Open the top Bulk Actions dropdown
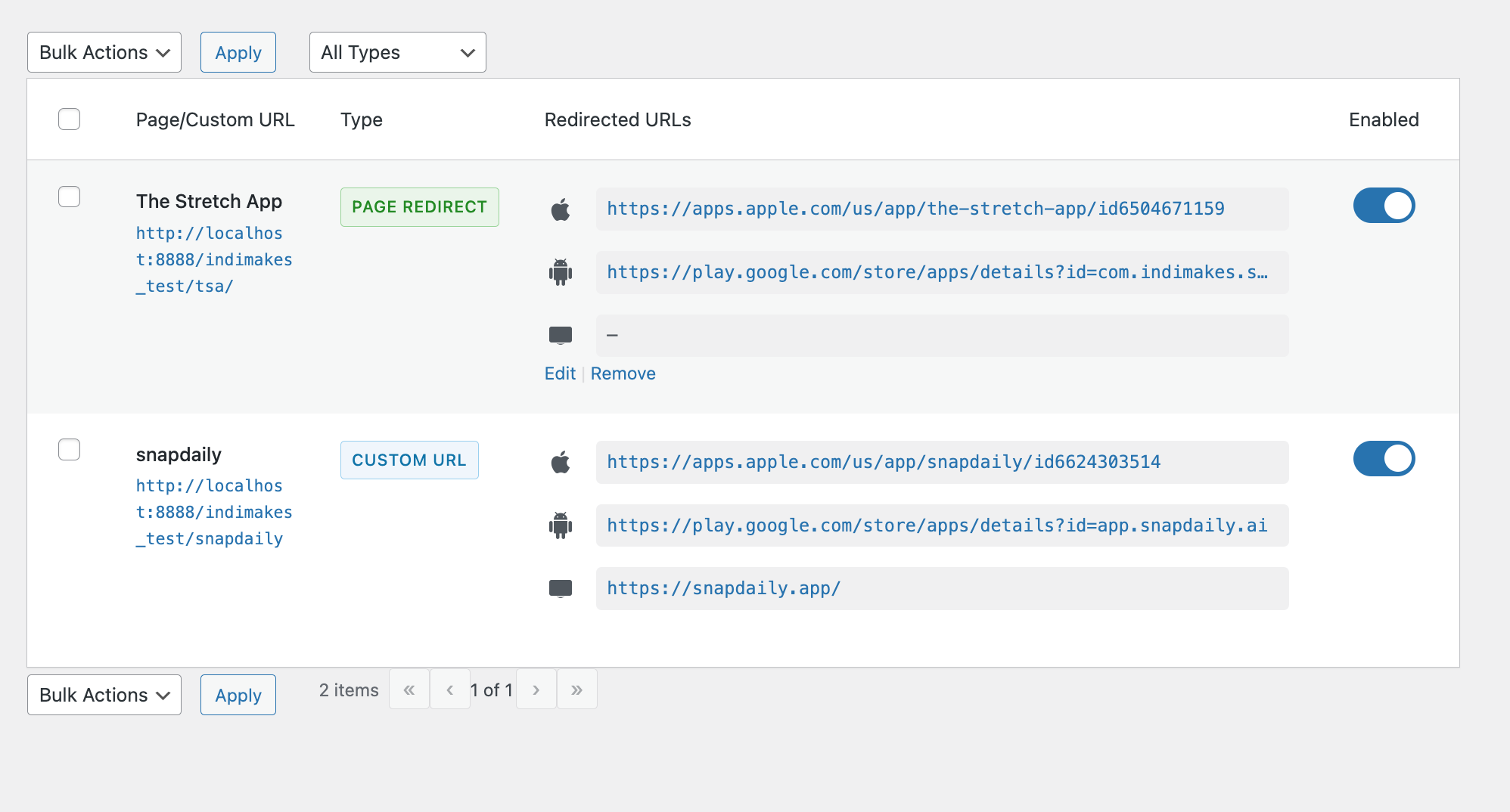Screen dimensions: 1510x812 104,52
